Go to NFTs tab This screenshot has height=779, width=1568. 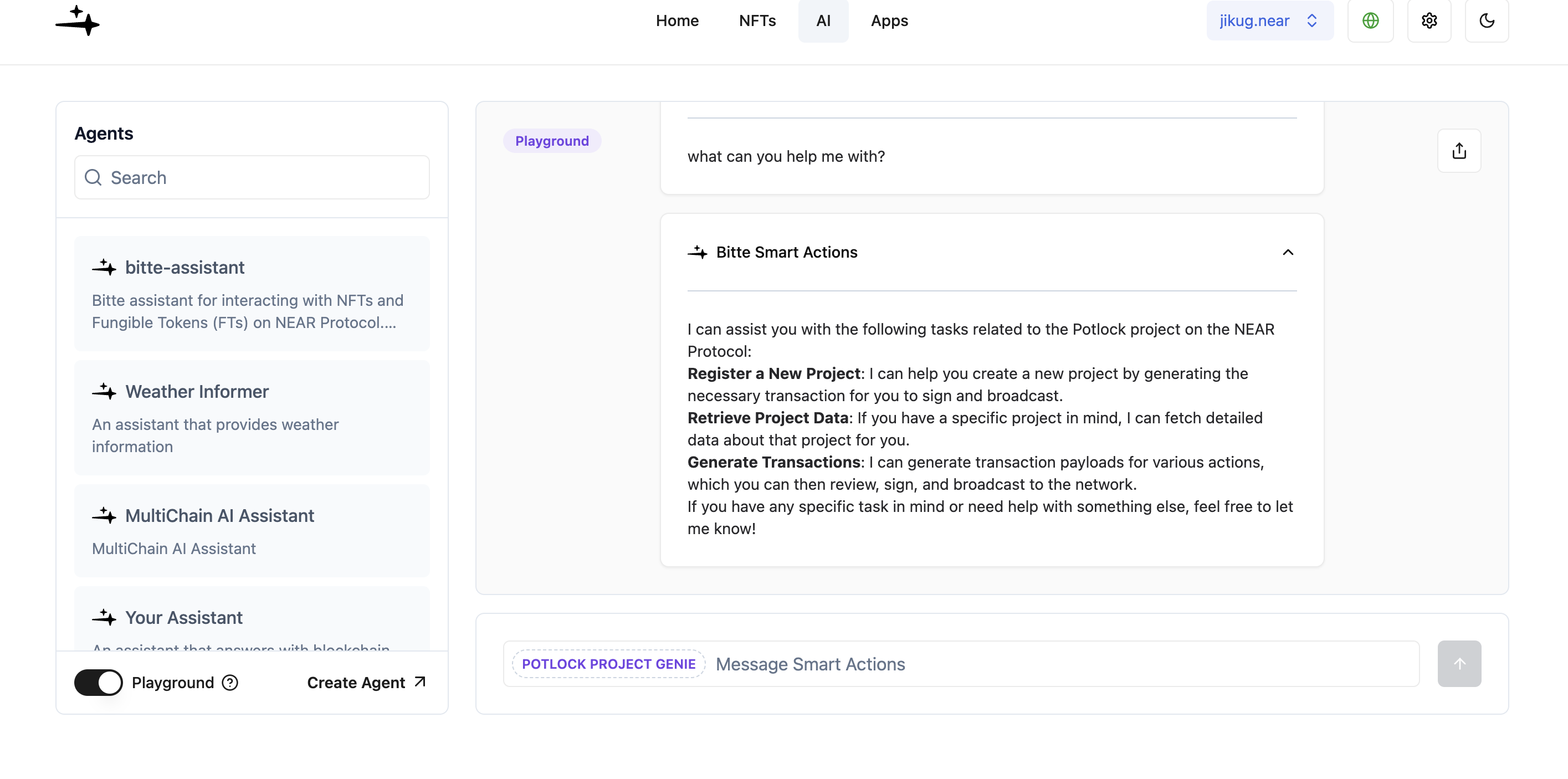click(757, 20)
